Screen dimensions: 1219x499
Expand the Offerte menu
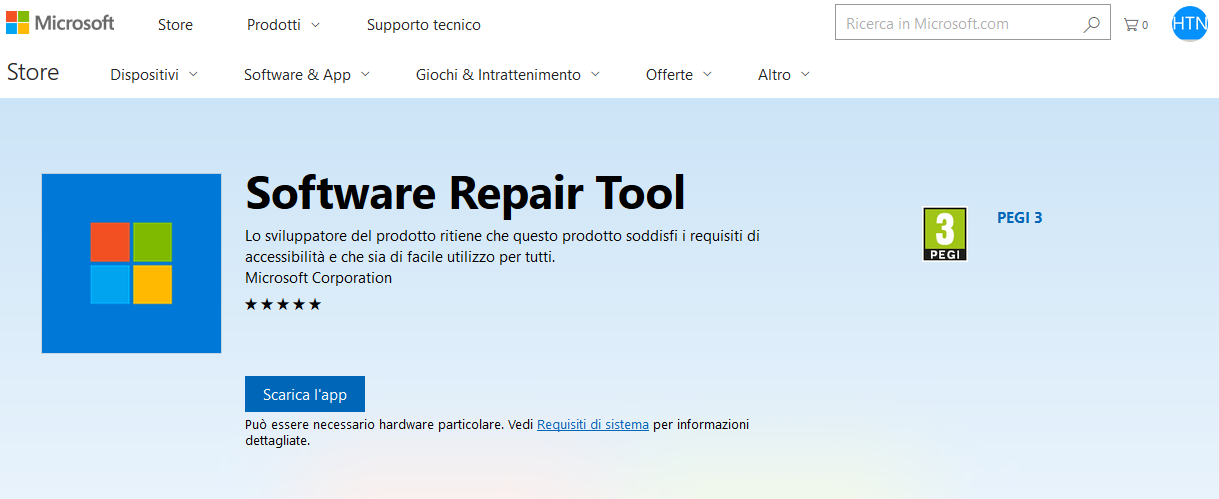pos(679,74)
